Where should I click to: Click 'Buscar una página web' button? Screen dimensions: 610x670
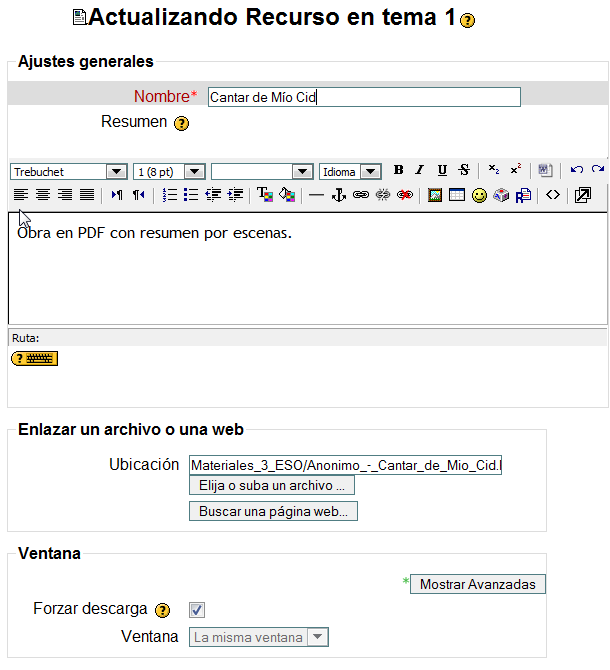tap(273, 511)
